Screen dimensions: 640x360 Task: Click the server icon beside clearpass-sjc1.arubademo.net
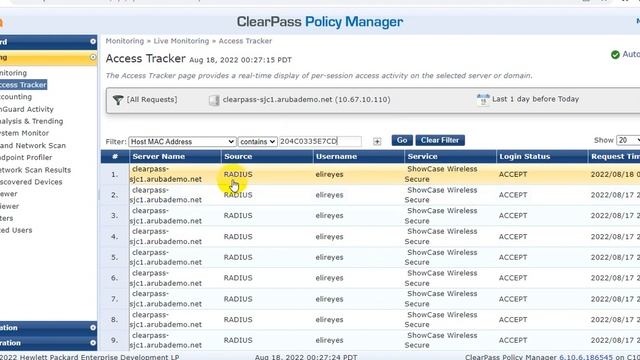click(214, 100)
